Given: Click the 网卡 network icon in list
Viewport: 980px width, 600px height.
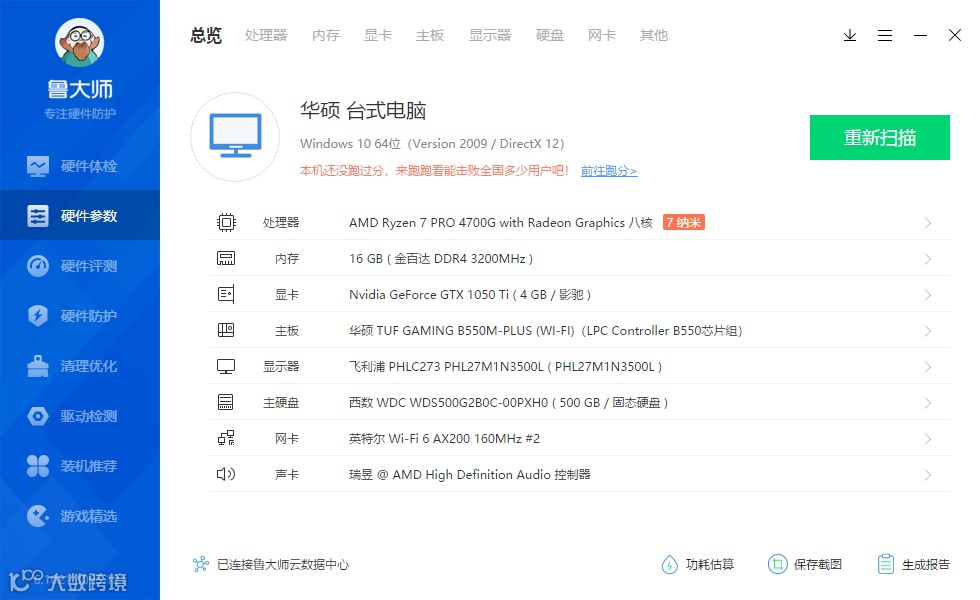Looking at the screenshot, I should click(x=226, y=438).
